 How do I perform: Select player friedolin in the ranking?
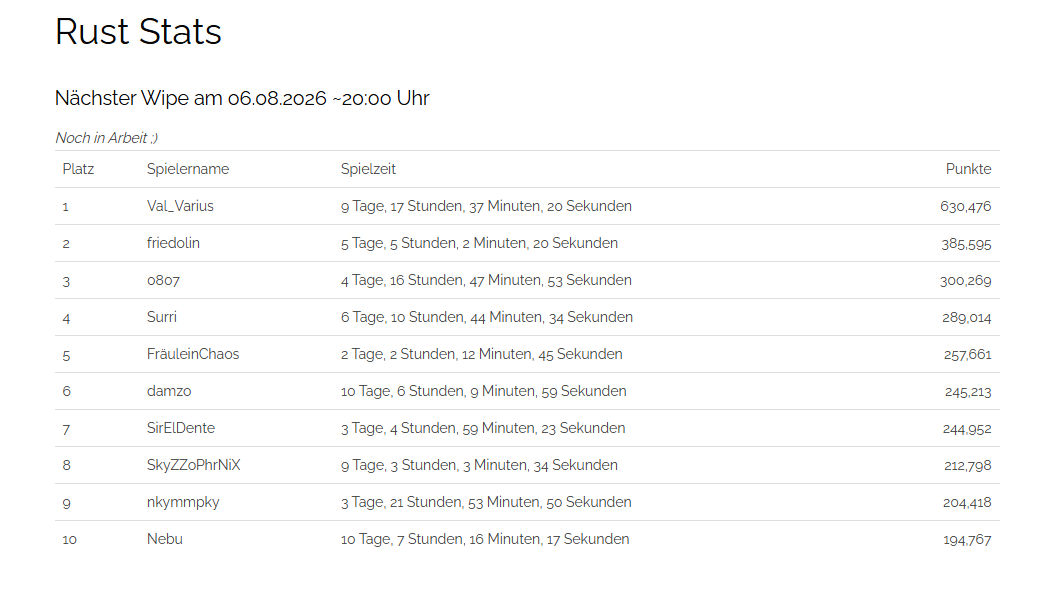(174, 243)
